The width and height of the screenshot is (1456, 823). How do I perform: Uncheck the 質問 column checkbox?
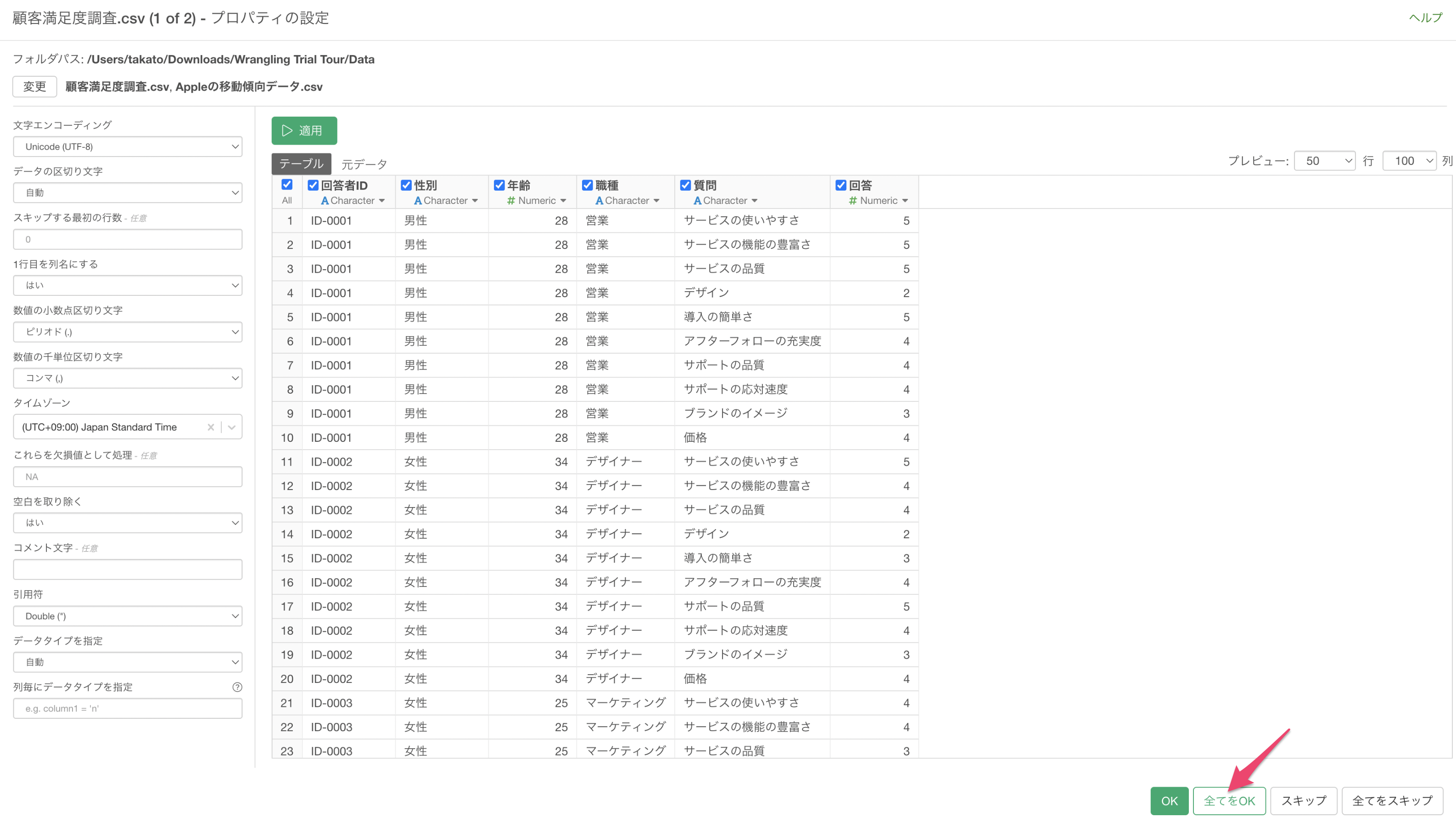pos(686,185)
